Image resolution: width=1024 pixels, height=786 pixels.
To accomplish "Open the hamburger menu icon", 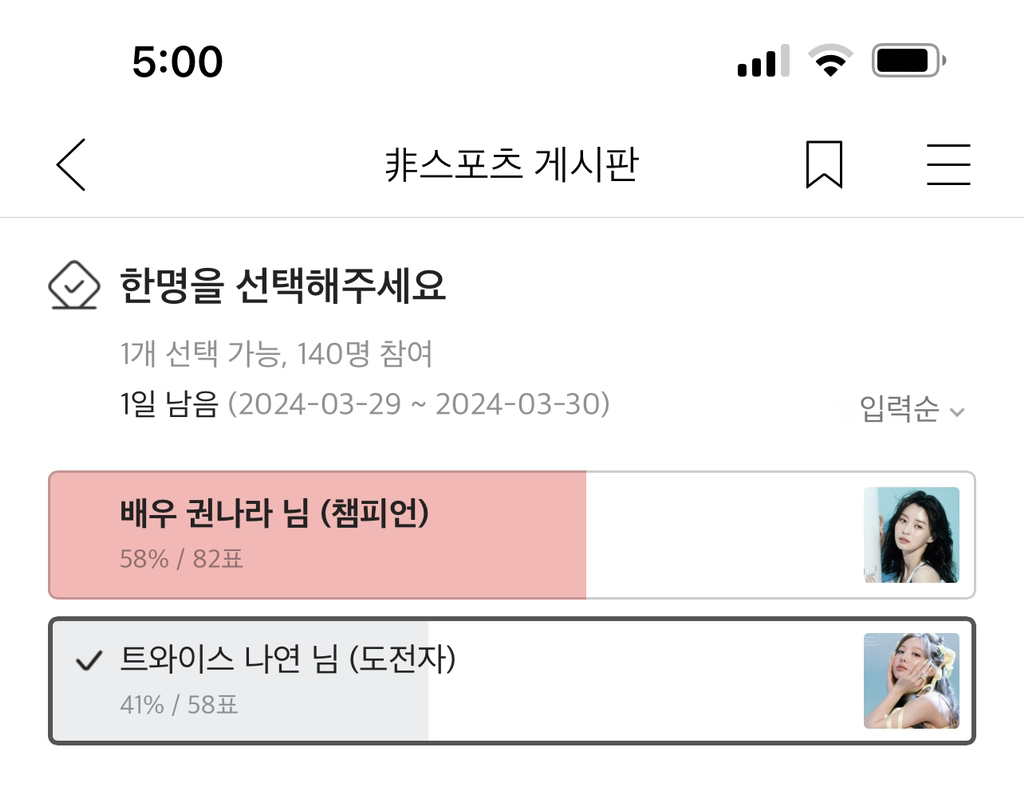I will 948,165.
